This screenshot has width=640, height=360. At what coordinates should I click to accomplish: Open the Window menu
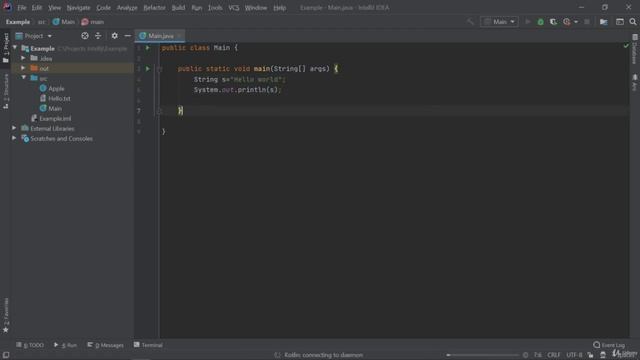point(256,8)
